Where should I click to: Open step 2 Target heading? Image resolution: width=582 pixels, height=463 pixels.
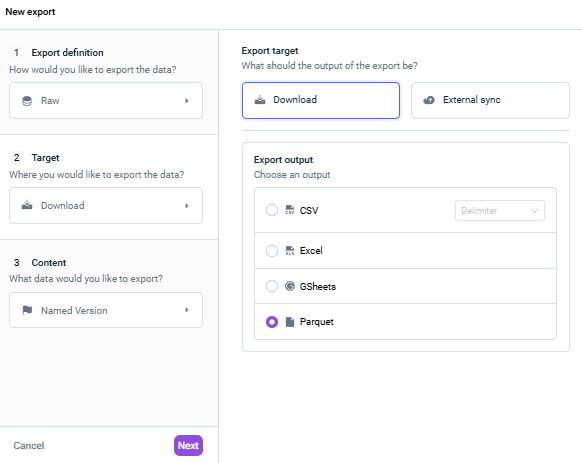(45, 157)
